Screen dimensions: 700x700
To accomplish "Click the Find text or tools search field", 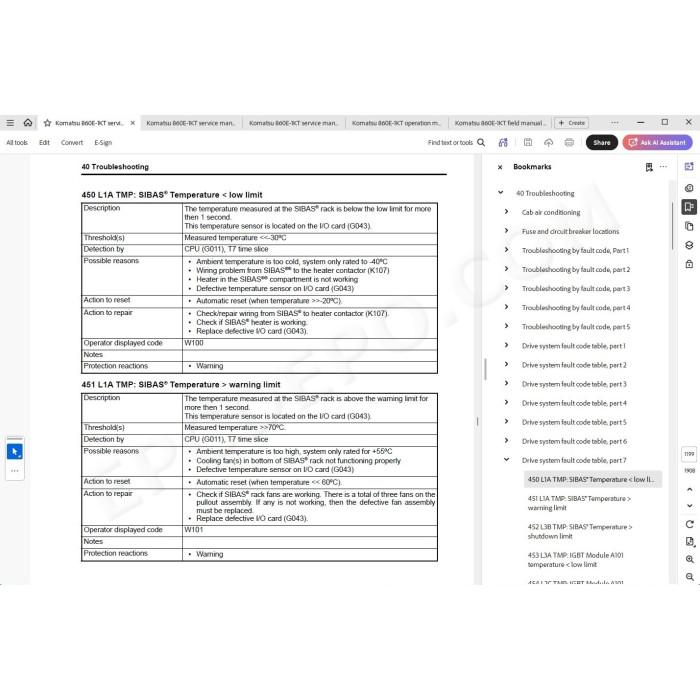I will coord(450,142).
